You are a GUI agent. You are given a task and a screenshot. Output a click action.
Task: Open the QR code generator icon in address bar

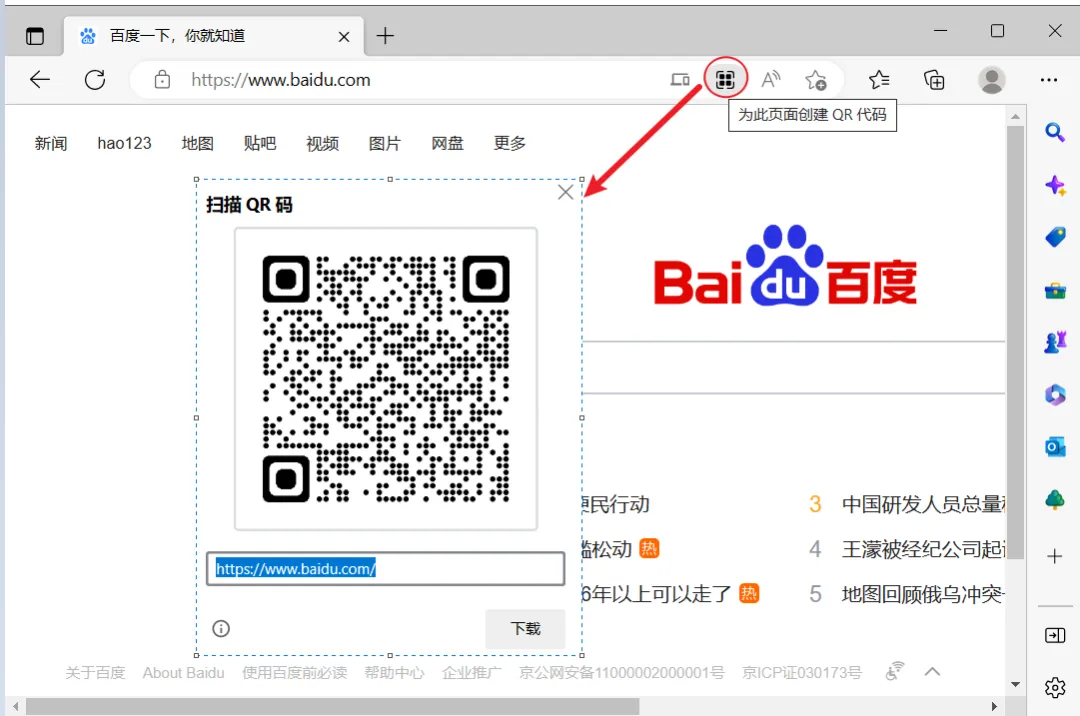726,78
